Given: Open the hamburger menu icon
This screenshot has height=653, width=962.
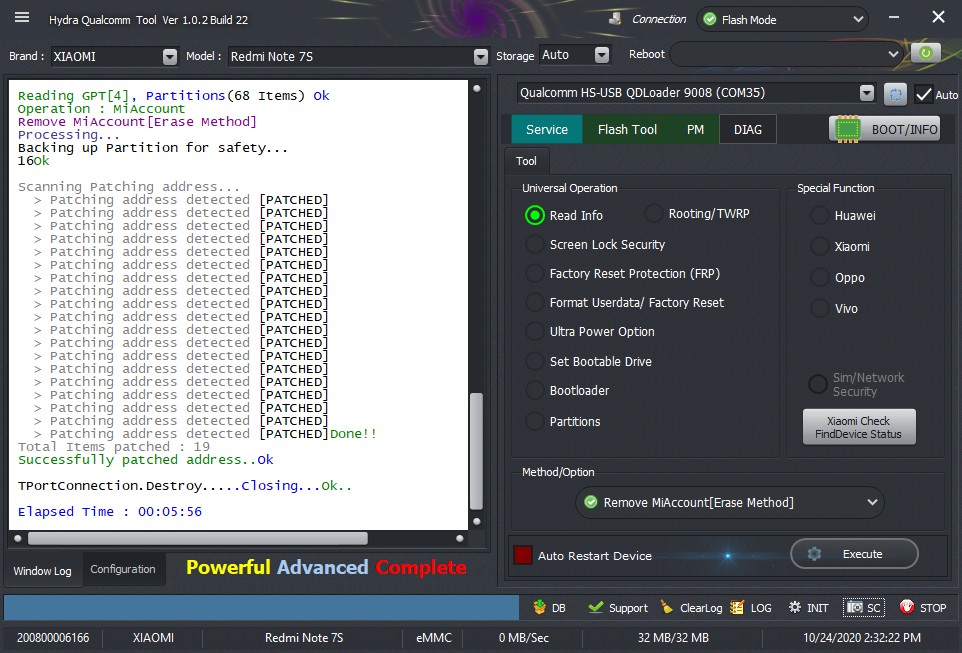Looking at the screenshot, I should [x=22, y=18].
